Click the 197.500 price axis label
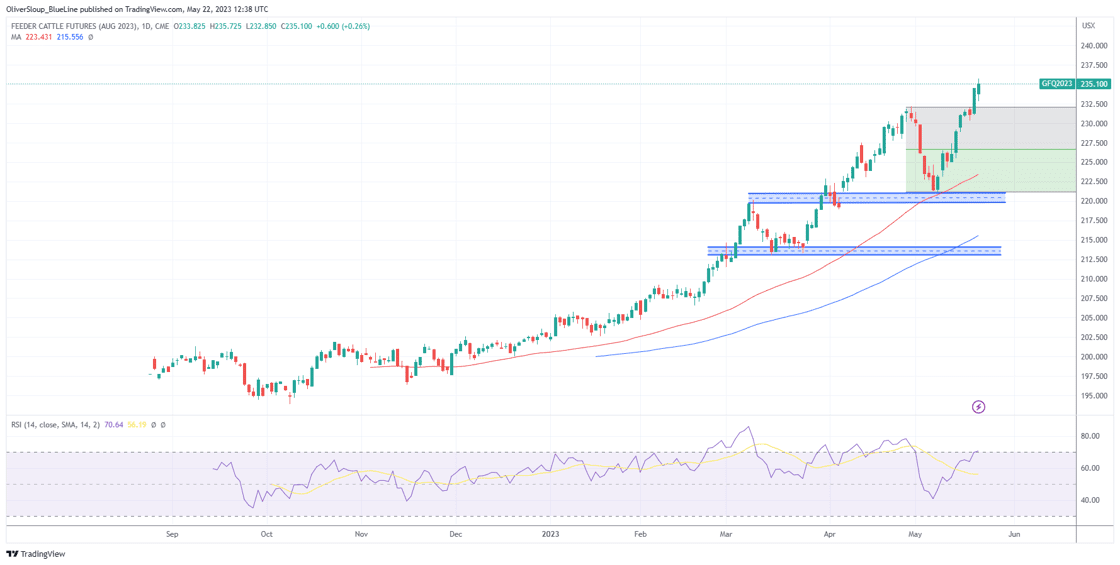 point(1094,376)
